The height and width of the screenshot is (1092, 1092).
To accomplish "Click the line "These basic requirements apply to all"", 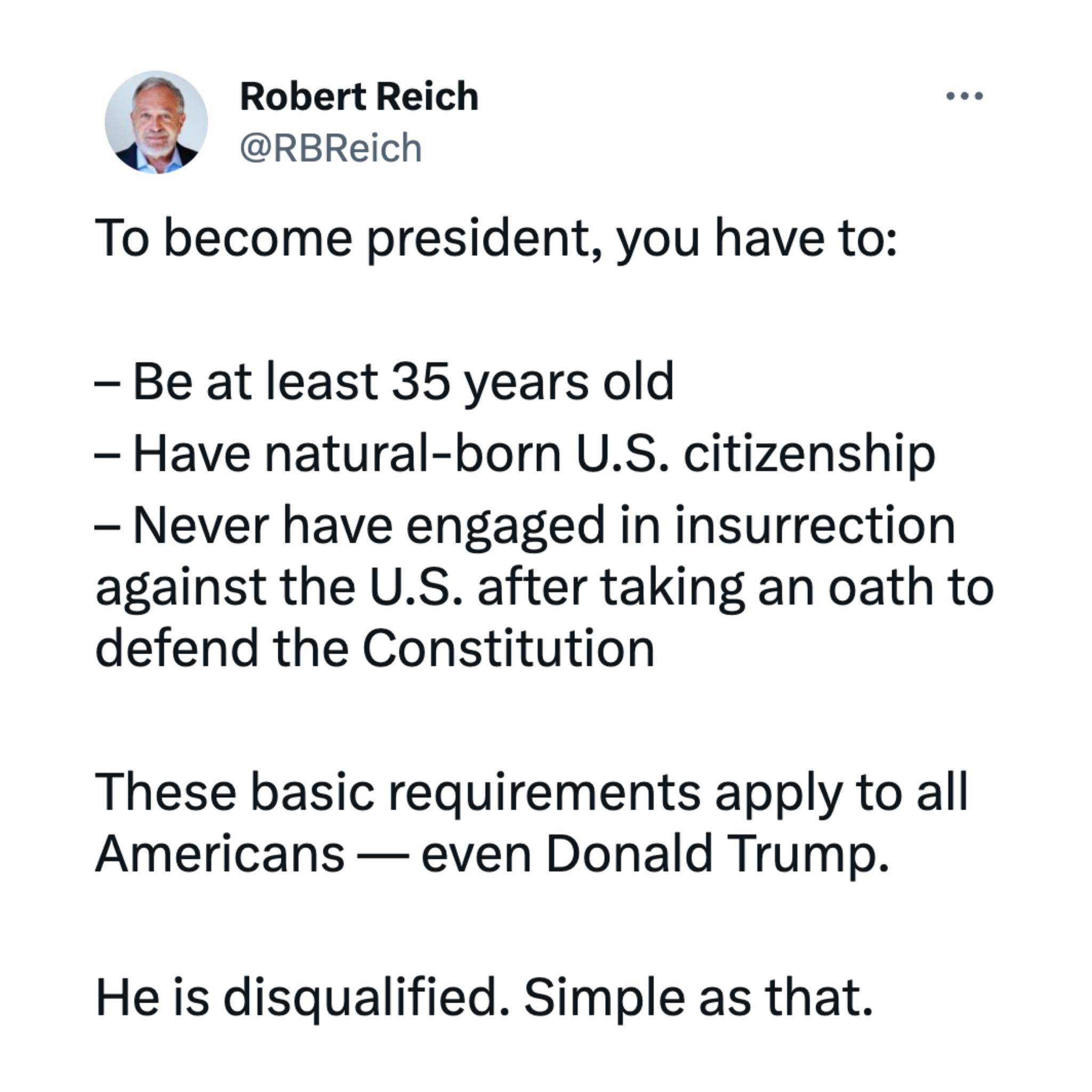I will 531,792.
